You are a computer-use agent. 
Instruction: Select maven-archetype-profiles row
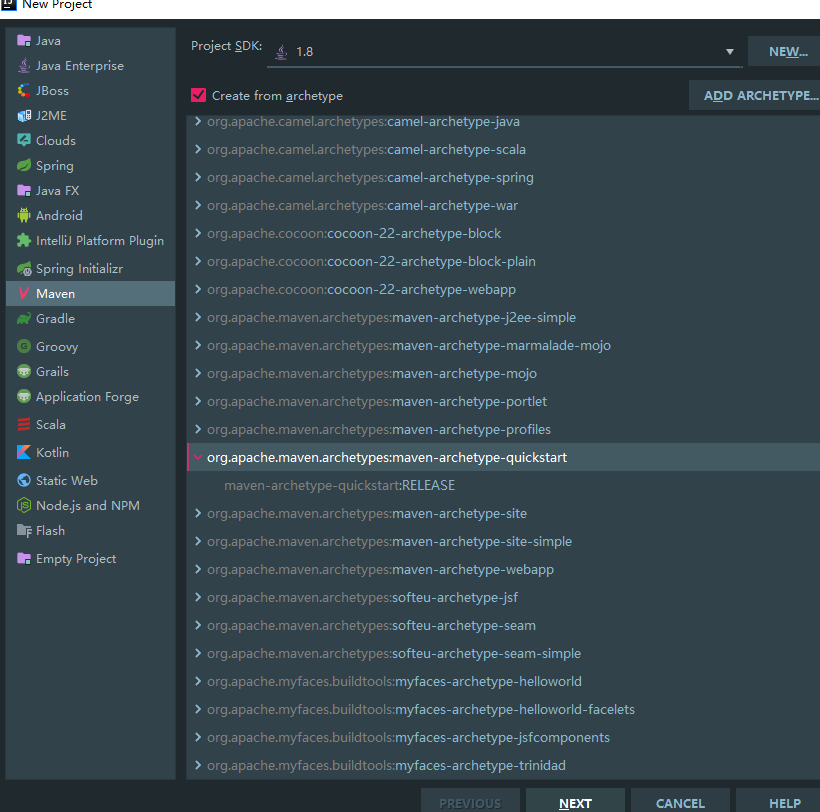point(504,429)
